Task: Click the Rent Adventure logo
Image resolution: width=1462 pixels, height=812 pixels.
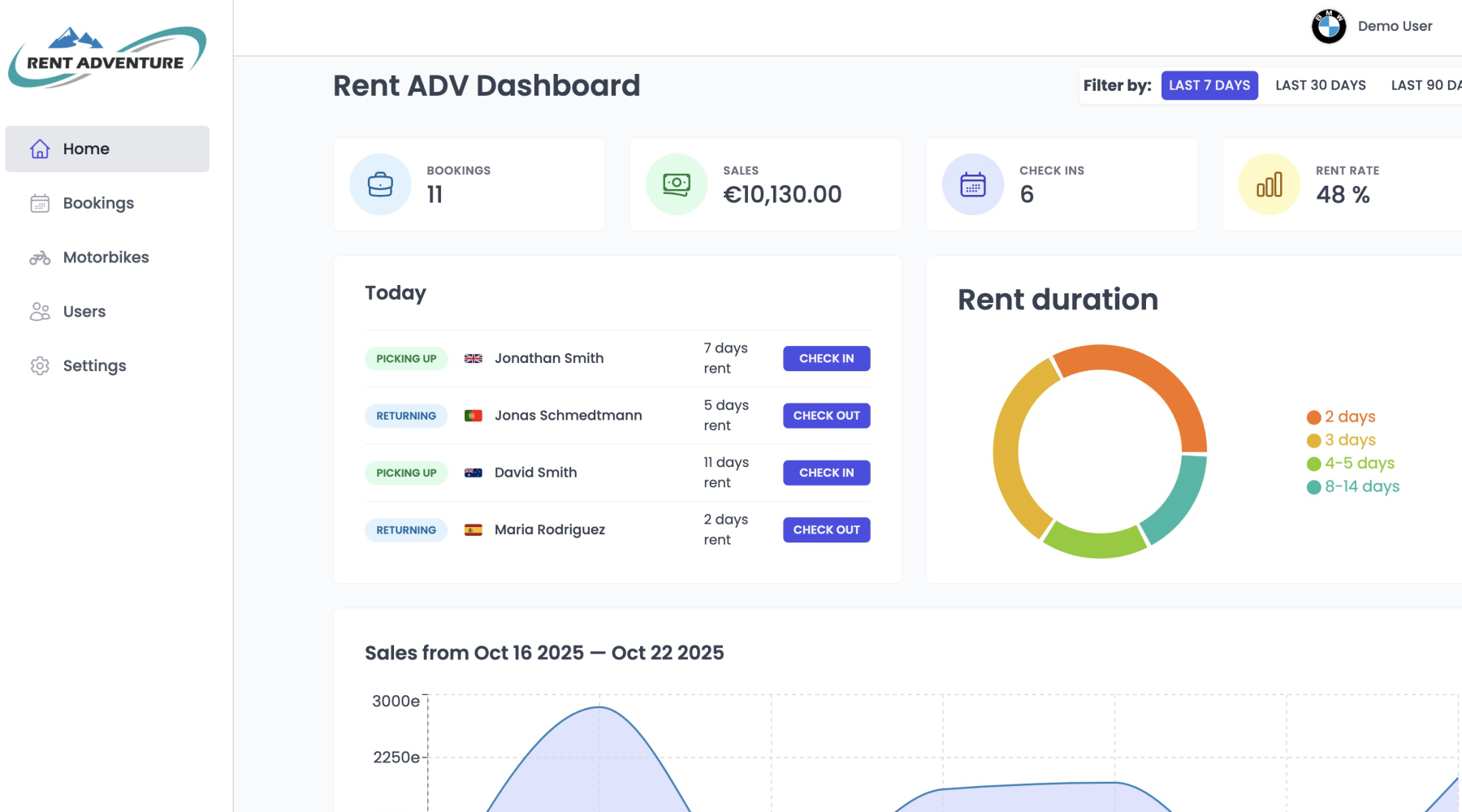Action: point(106,55)
